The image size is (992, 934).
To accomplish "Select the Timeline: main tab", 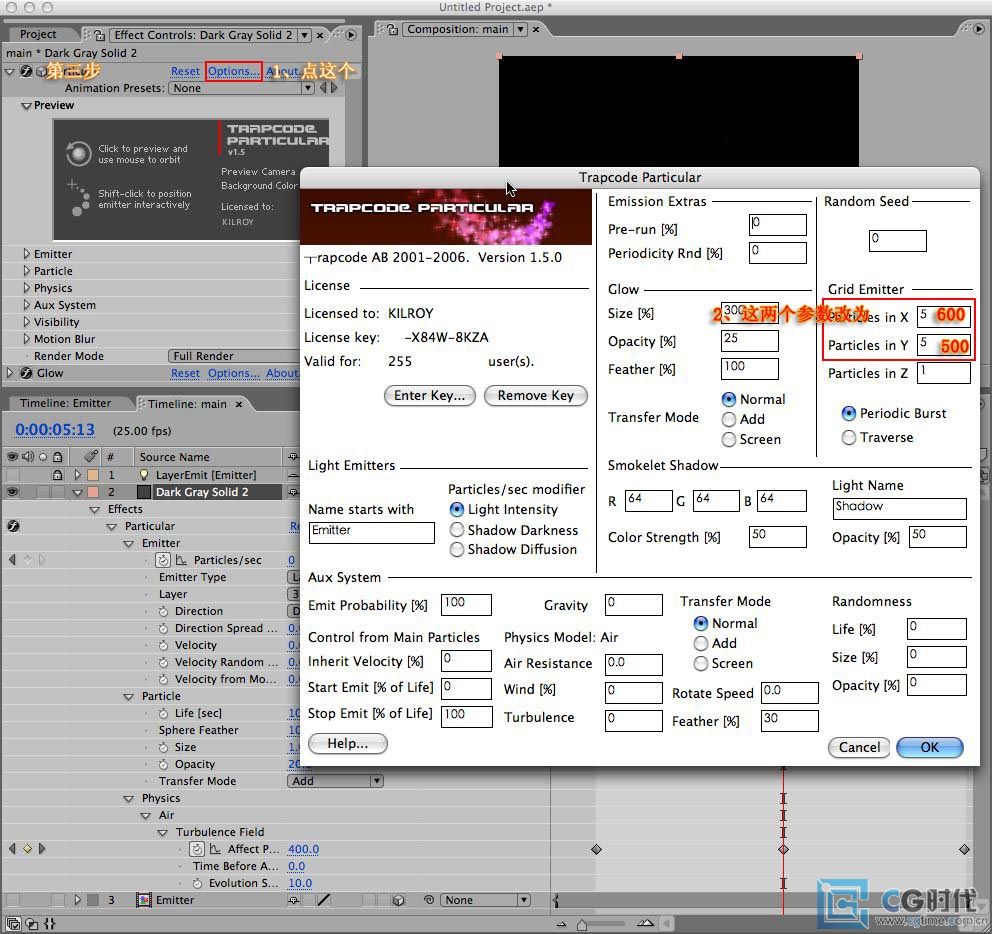I will tap(187, 404).
